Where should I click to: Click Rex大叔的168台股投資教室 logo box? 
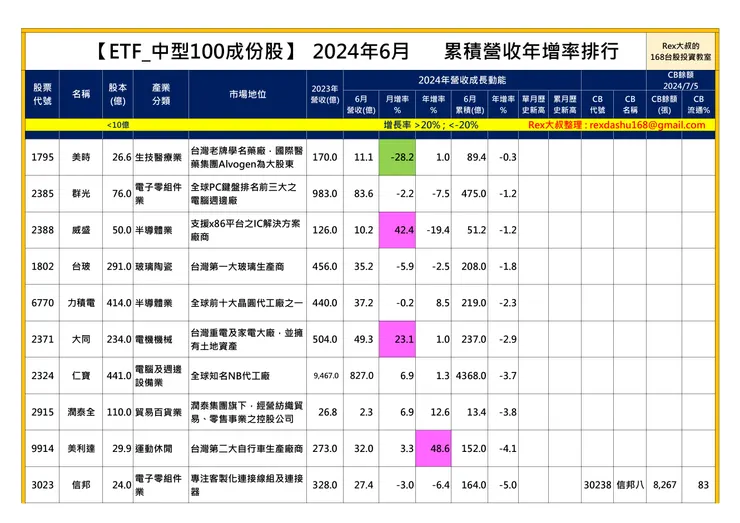(x=681, y=51)
